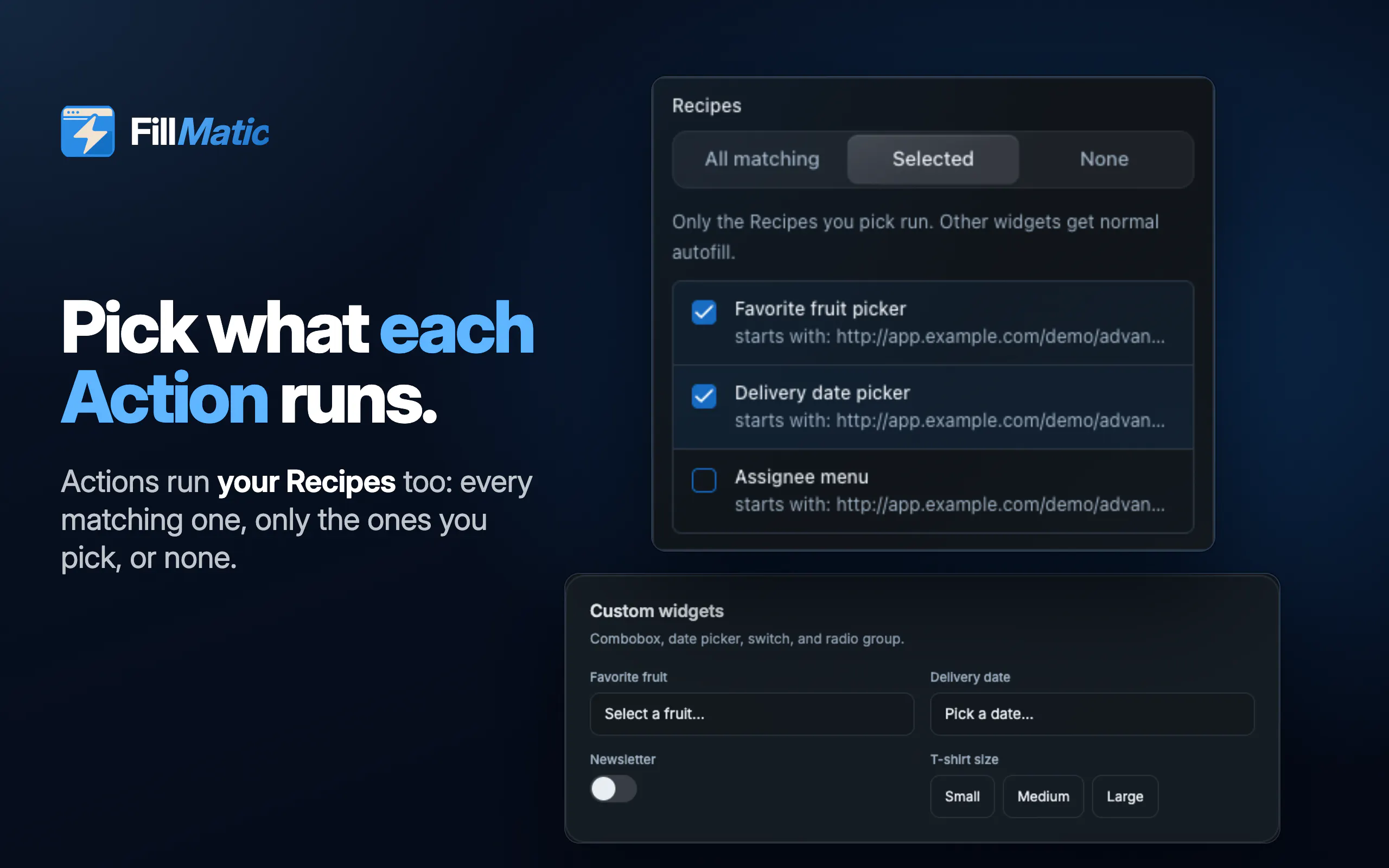Click the T-shirt size field label
The image size is (1389, 868).
(964, 759)
